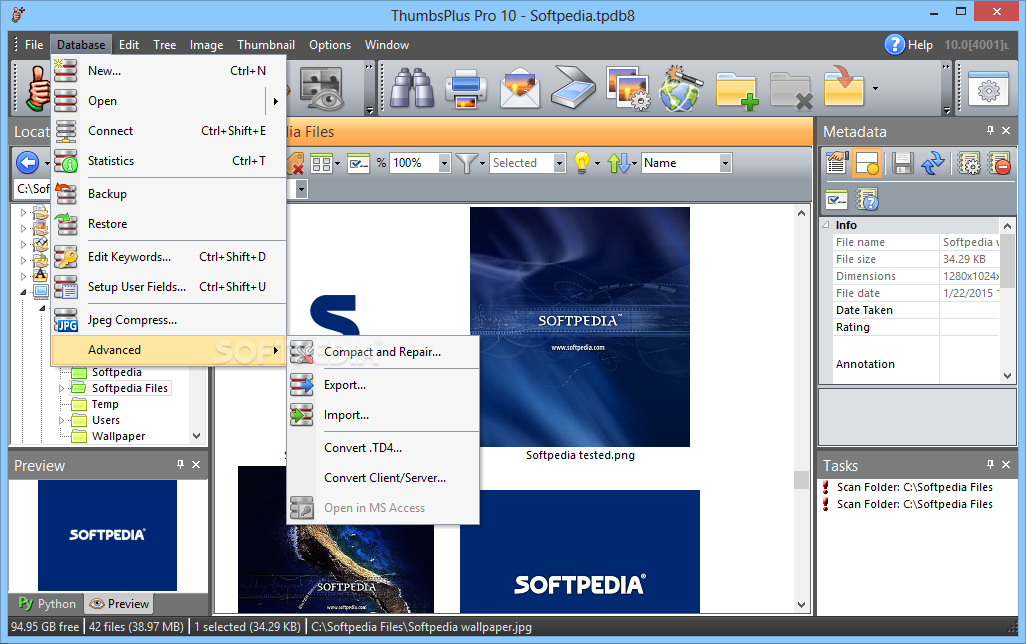This screenshot has height=644, width=1026.
Task: Expand the Users tree folder
Action: [62, 420]
